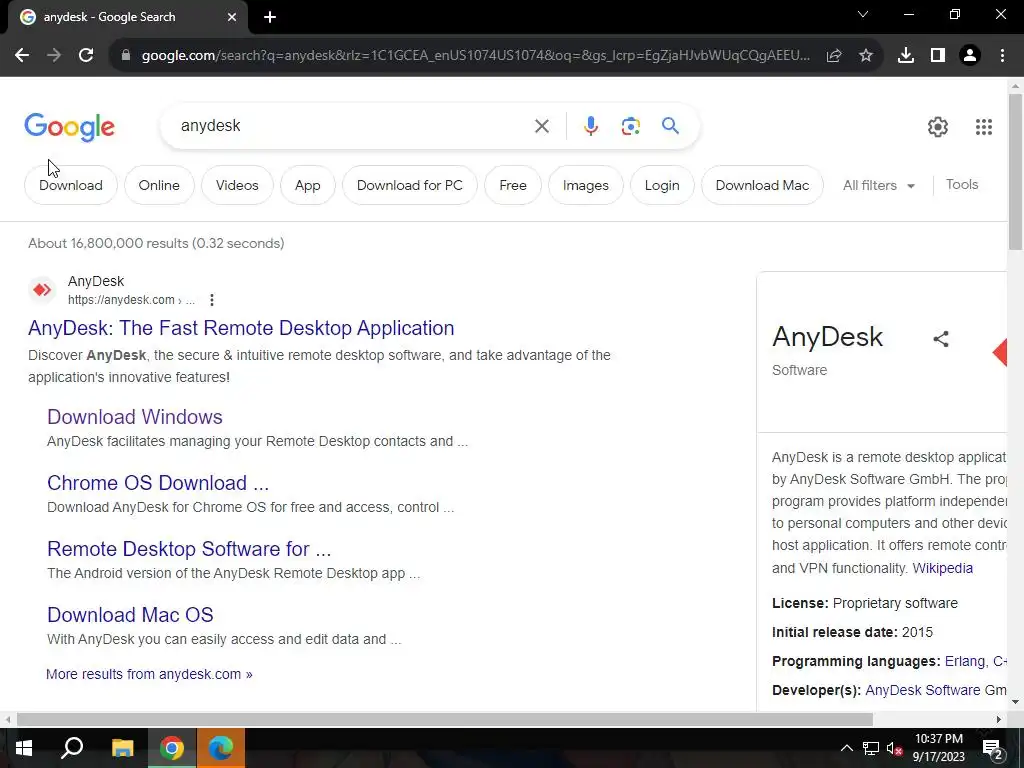Viewport: 1024px width, 768px height.
Task: Click the blue magnifier search button
Action: tap(670, 125)
